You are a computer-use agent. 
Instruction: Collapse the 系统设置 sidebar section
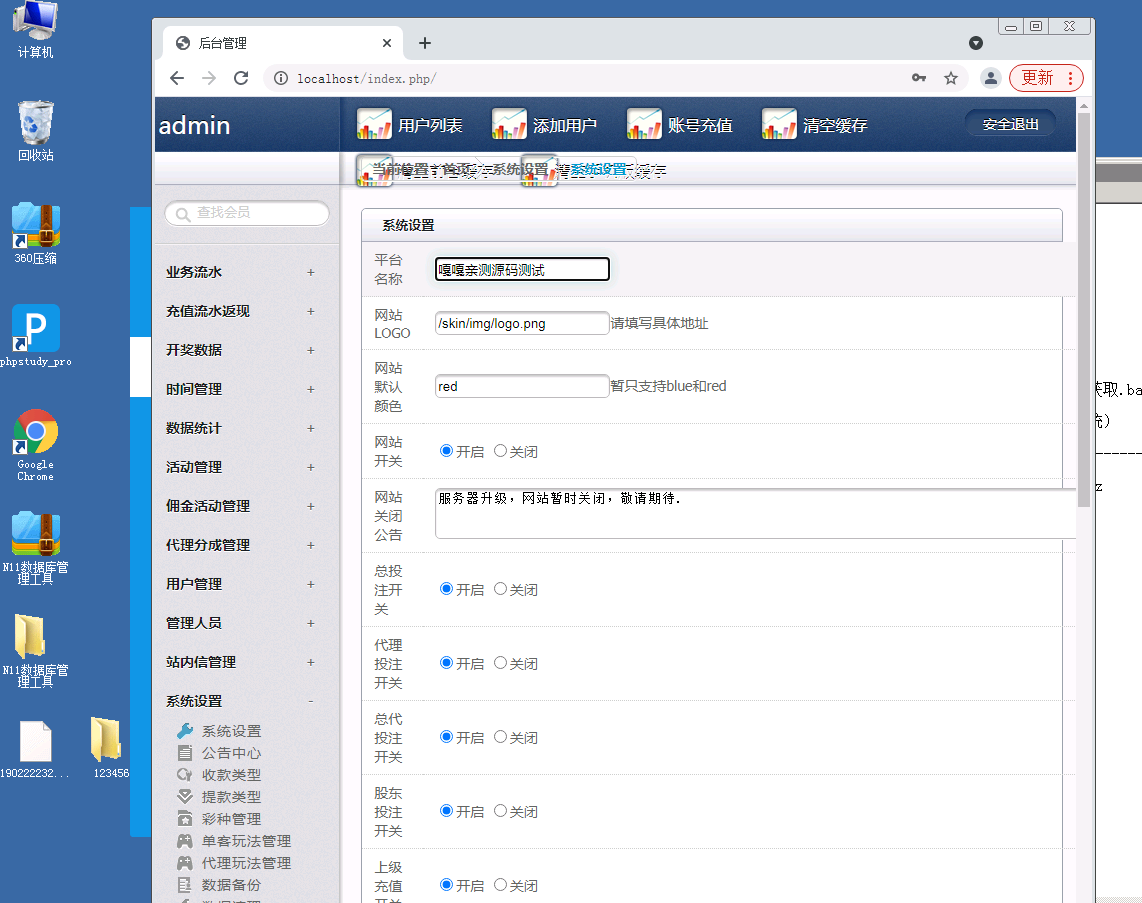(310, 701)
